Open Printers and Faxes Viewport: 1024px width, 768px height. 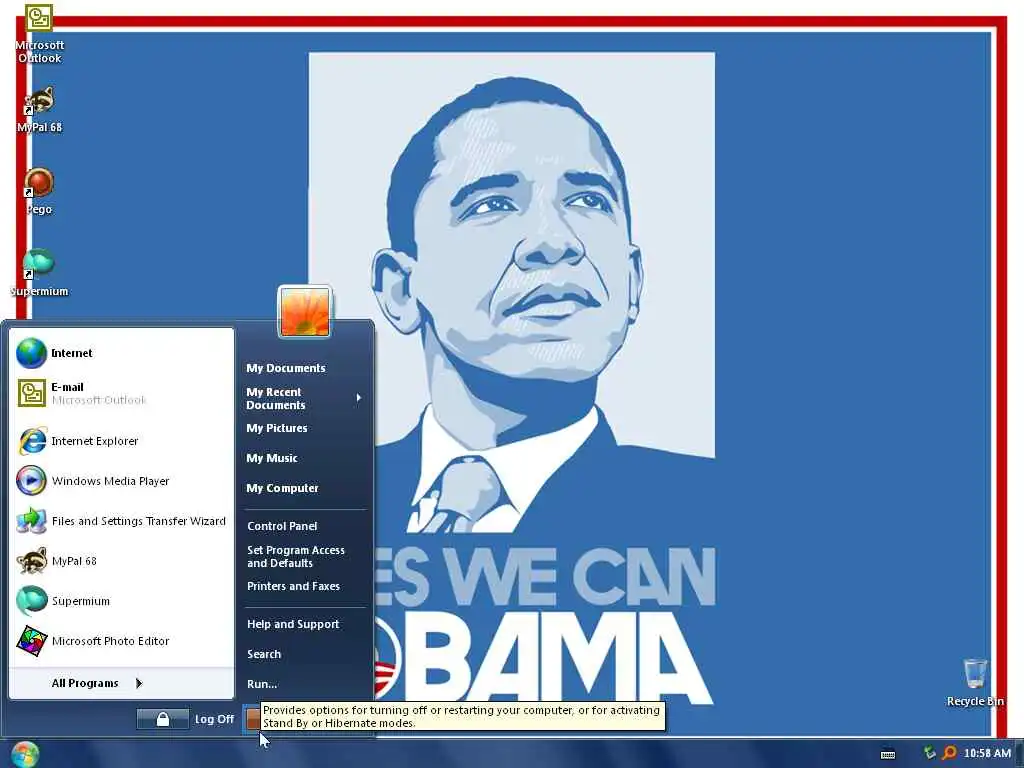coord(304,586)
